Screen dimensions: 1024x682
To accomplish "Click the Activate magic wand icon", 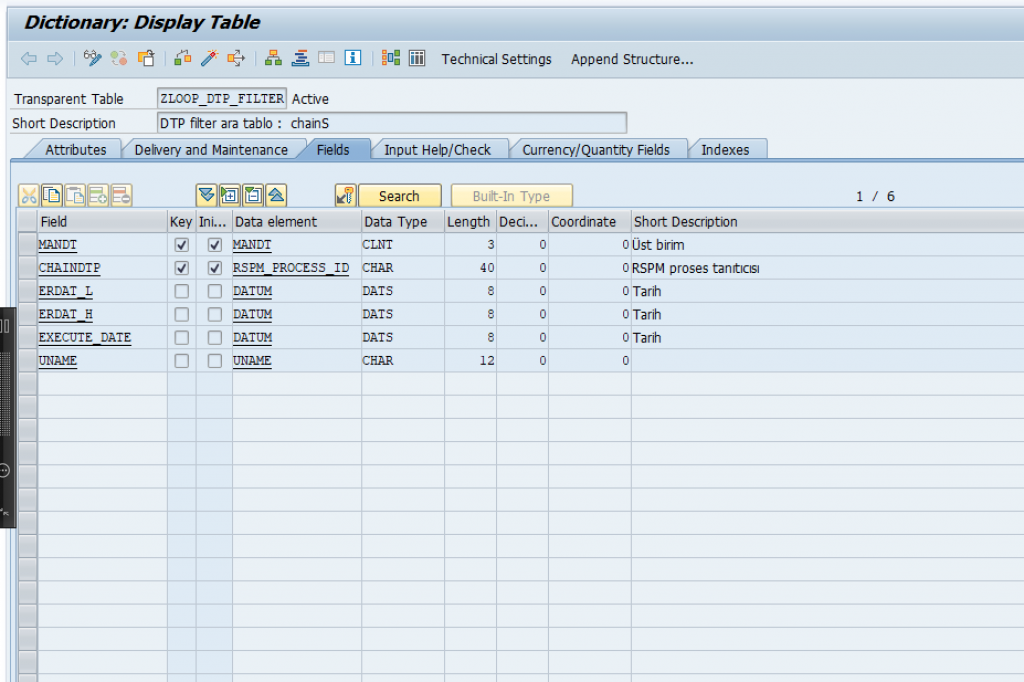I will [x=209, y=59].
